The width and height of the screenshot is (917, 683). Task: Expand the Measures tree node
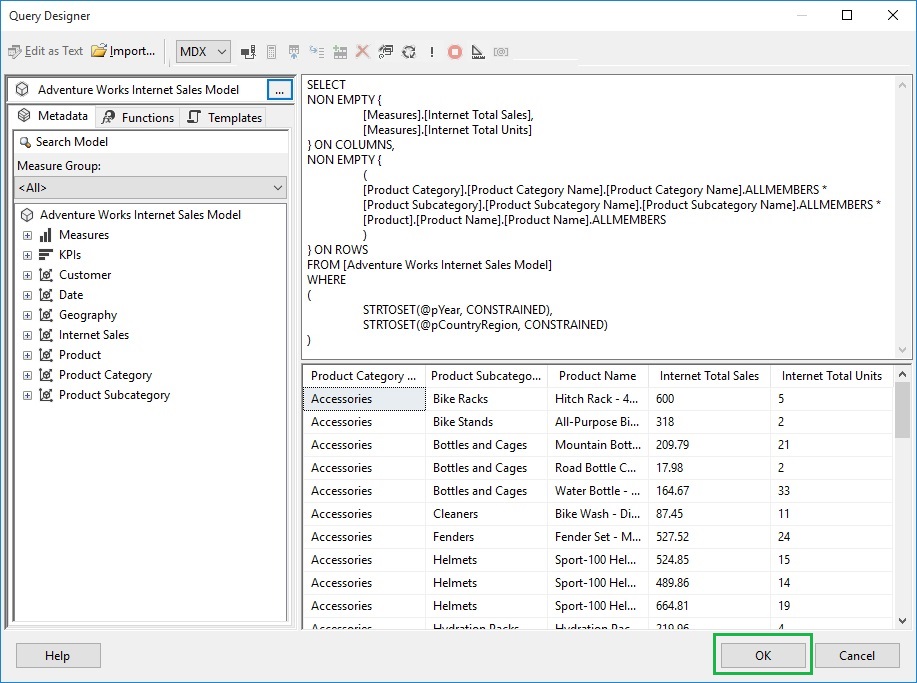click(27, 235)
